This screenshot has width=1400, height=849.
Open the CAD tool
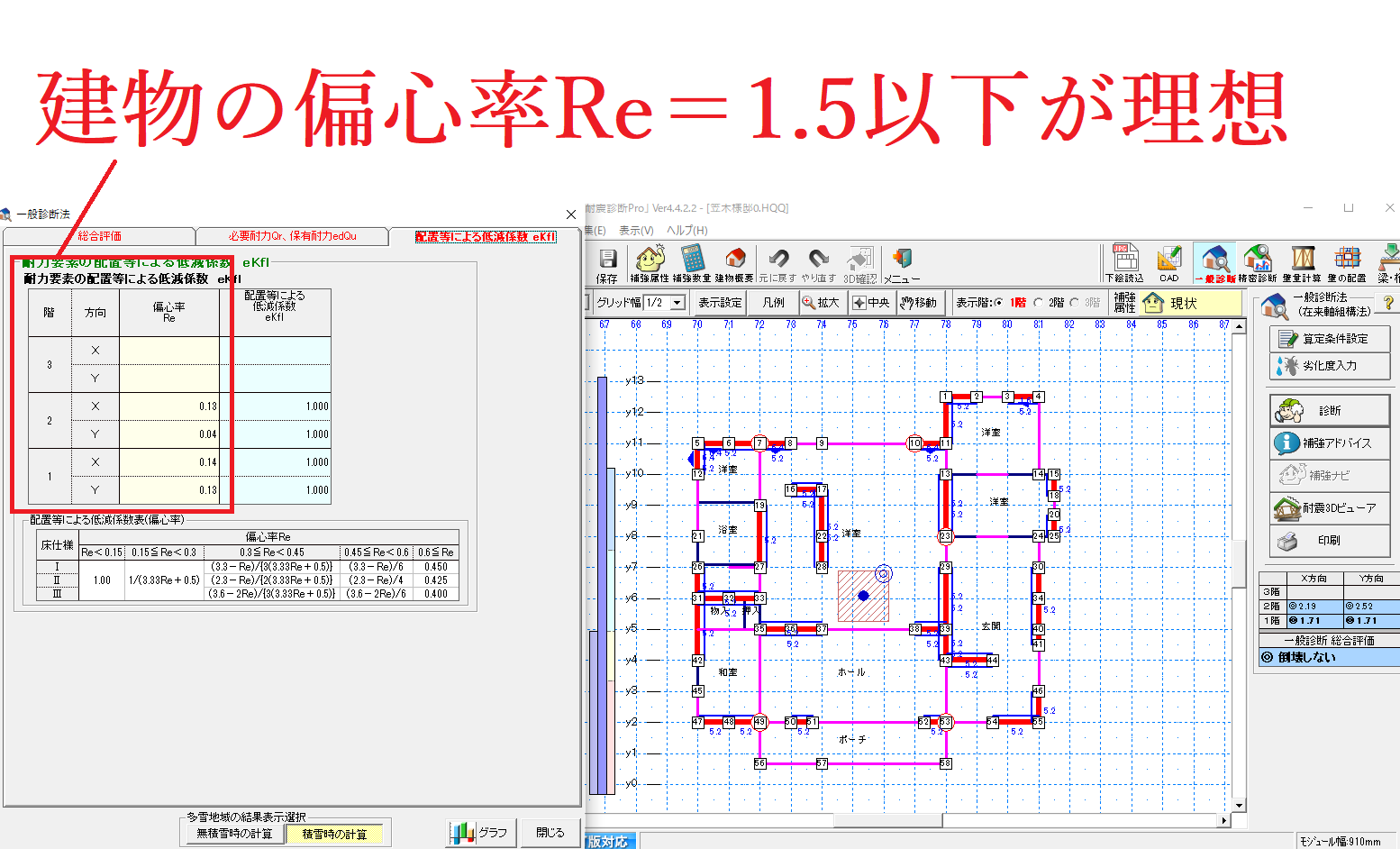(1168, 264)
